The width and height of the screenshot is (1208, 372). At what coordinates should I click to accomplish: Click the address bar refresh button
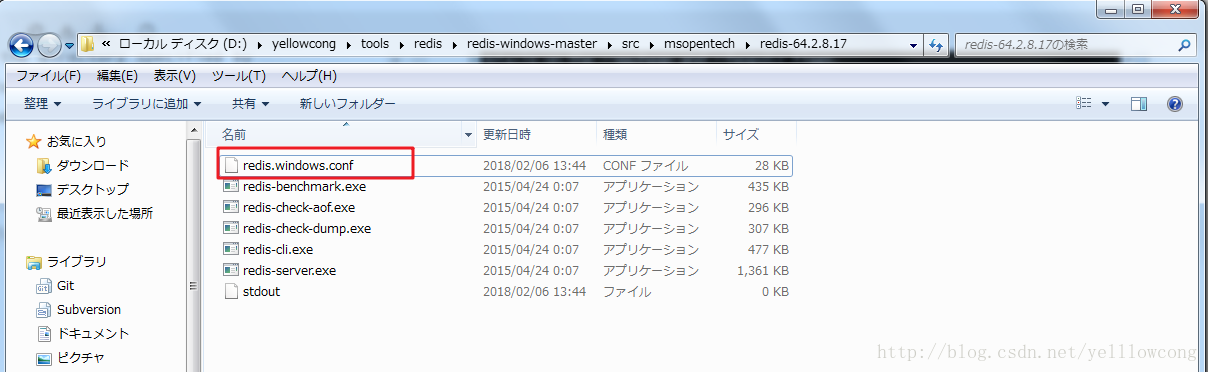pos(937,45)
